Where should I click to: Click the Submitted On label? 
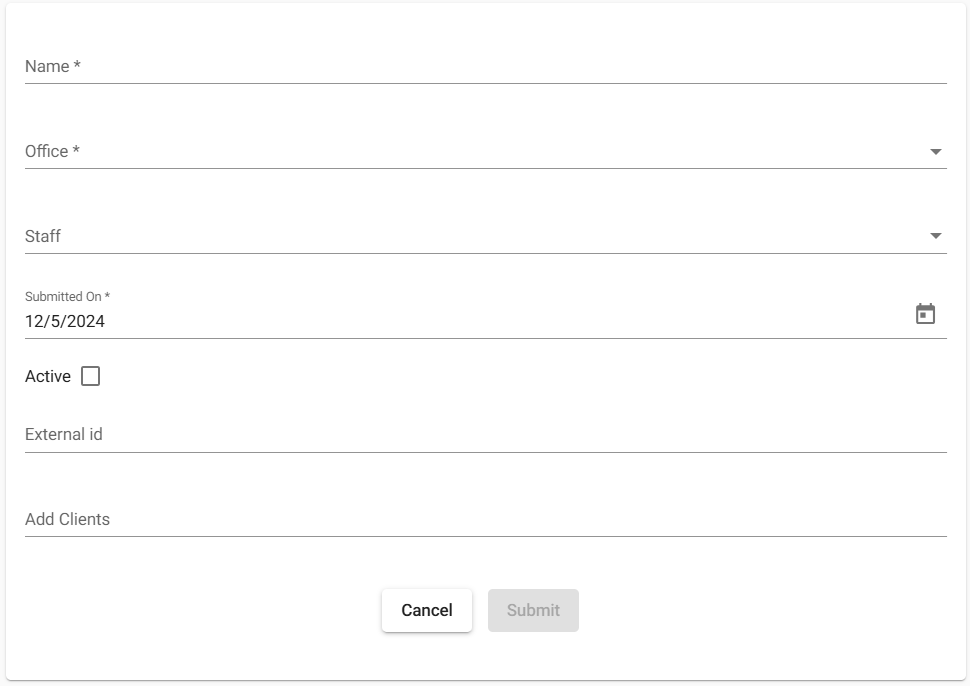point(67,296)
